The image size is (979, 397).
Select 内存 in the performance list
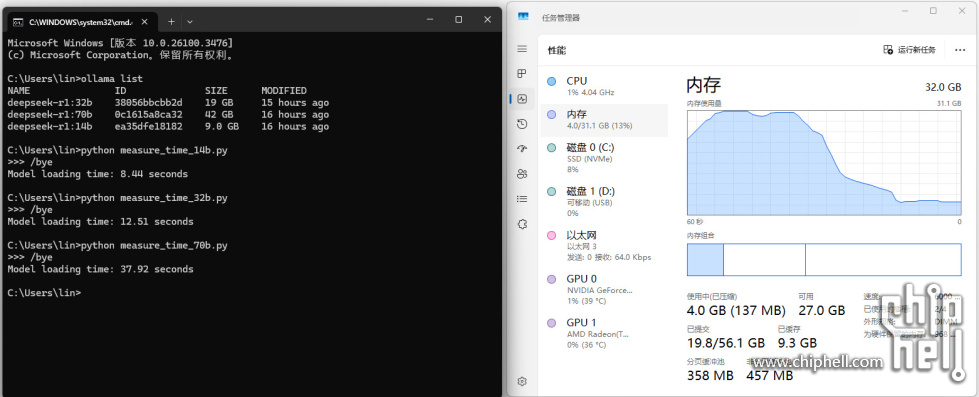click(604, 120)
